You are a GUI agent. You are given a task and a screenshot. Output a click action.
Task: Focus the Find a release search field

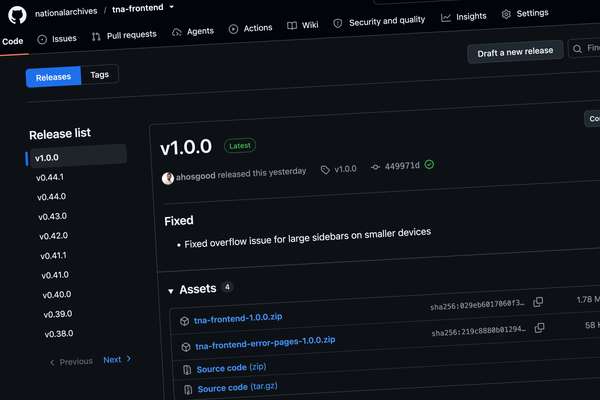click(x=584, y=48)
